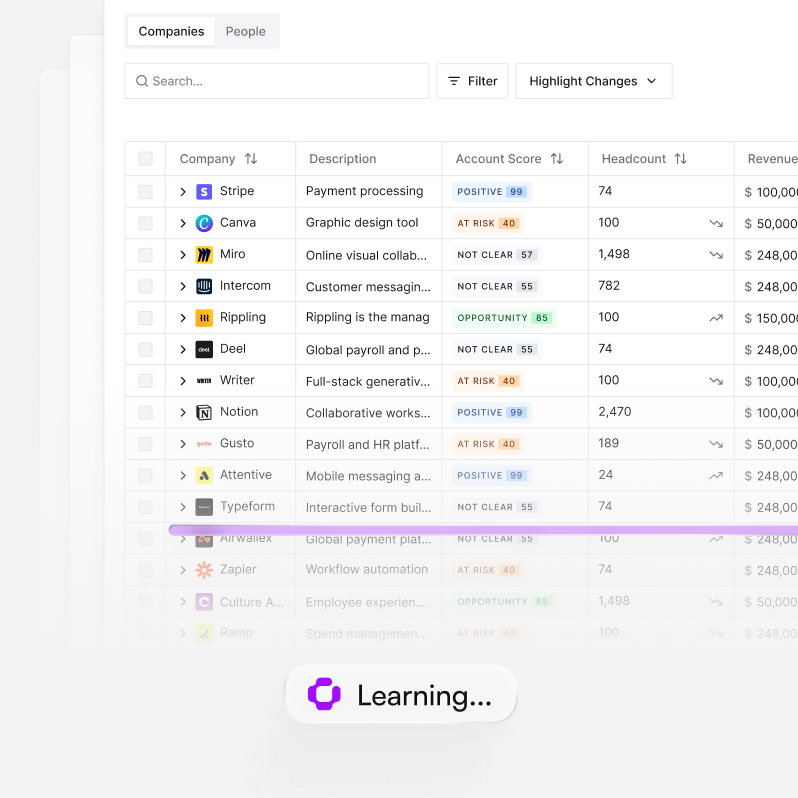The width and height of the screenshot is (798, 798).
Task: Check the Stripe row checkbox
Action: click(x=146, y=192)
